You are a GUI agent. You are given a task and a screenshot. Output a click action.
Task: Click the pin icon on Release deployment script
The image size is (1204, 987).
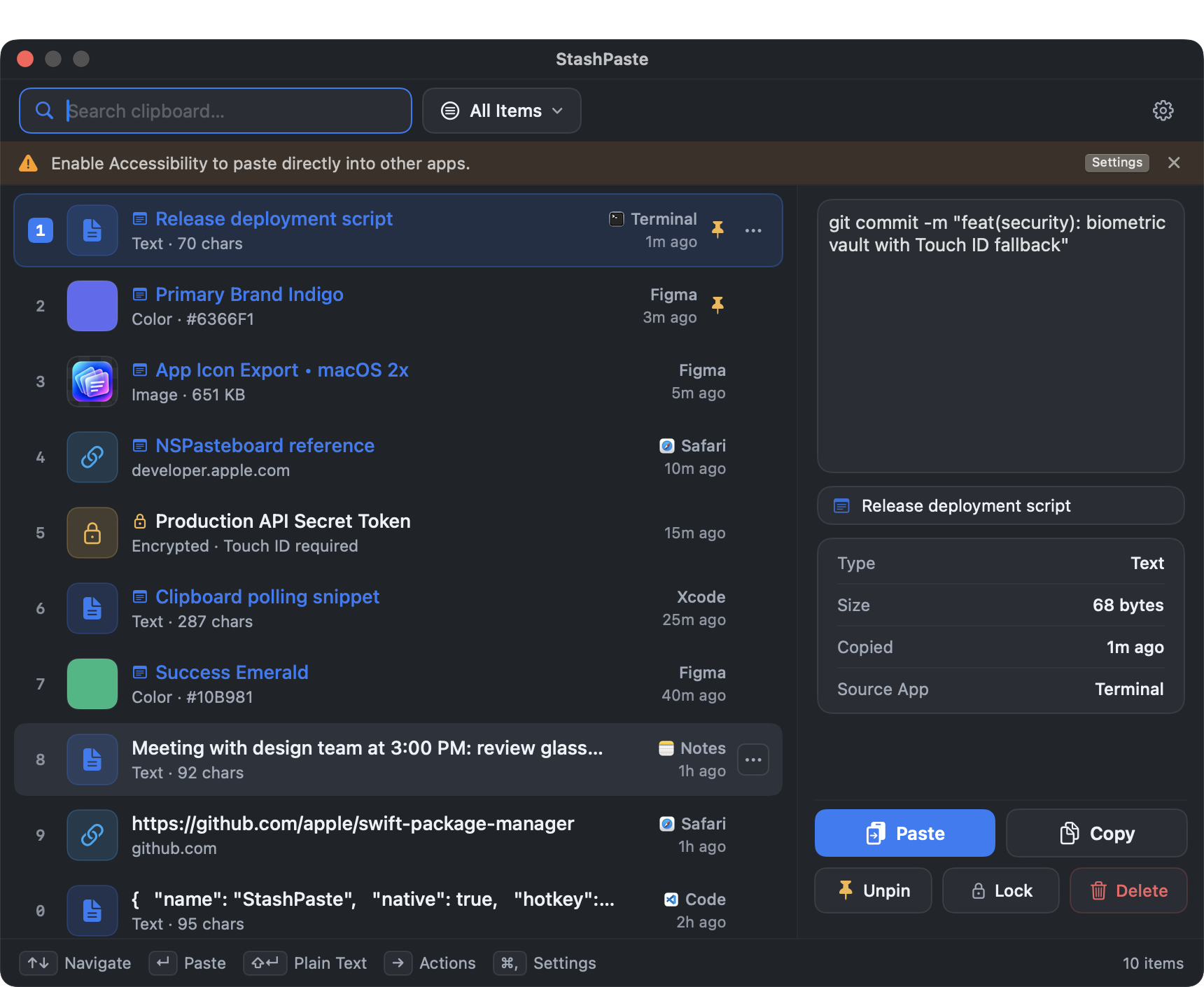(x=717, y=230)
